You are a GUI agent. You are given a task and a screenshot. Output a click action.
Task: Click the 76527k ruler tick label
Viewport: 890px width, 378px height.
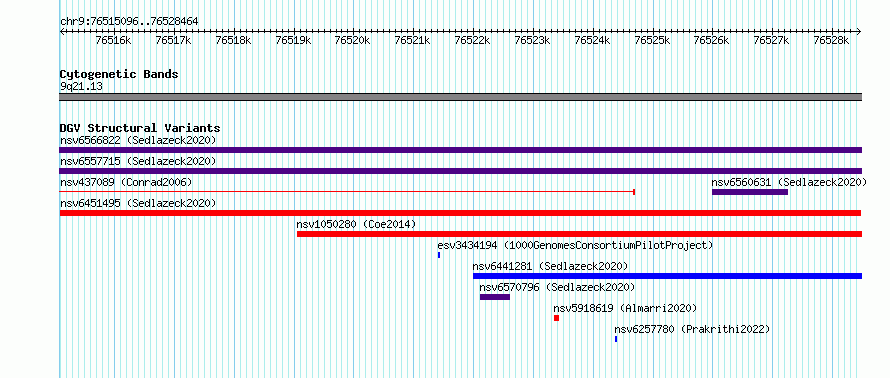point(772,41)
